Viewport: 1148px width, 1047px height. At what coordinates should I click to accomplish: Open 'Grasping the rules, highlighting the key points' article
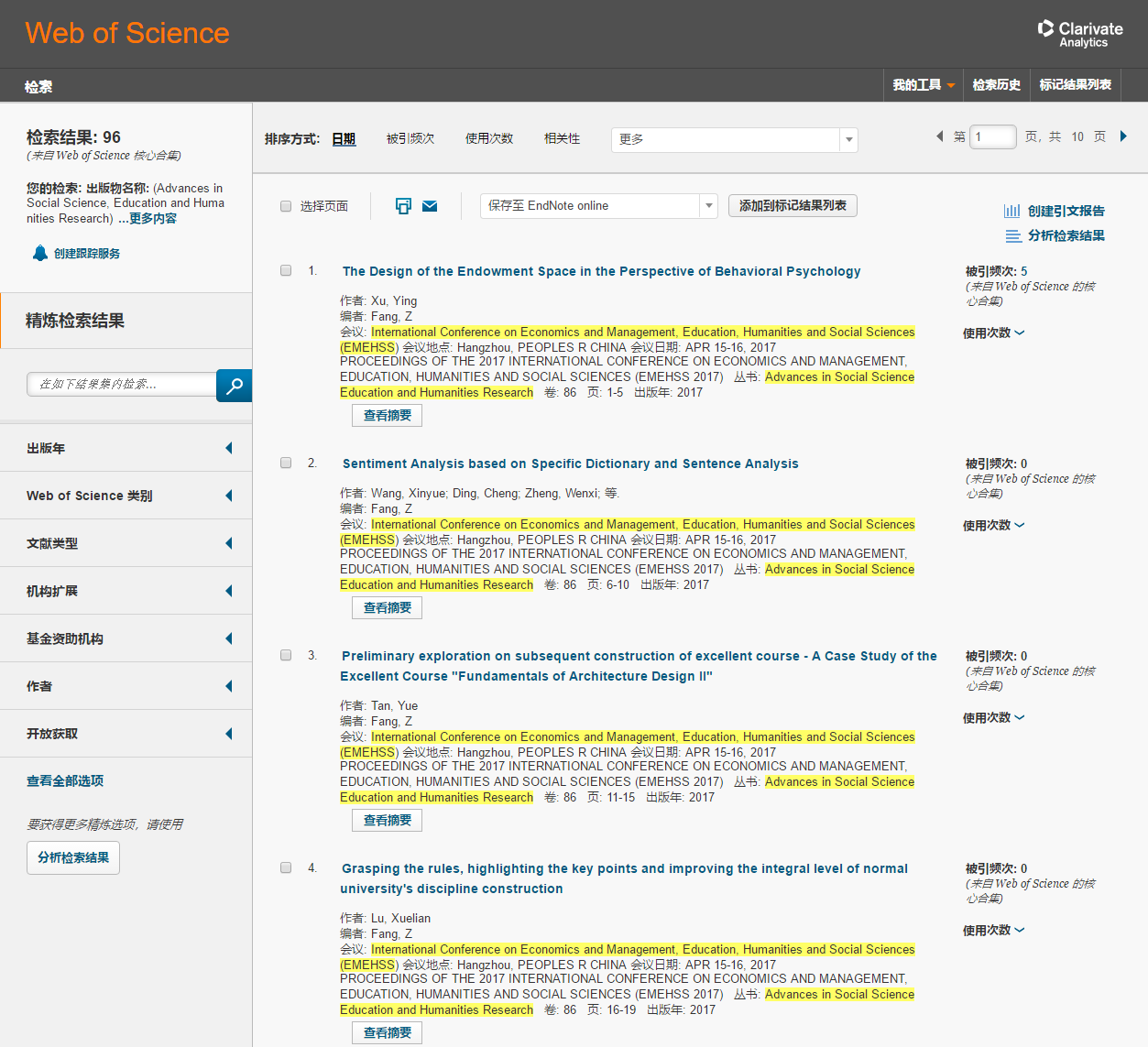point(624,878)
